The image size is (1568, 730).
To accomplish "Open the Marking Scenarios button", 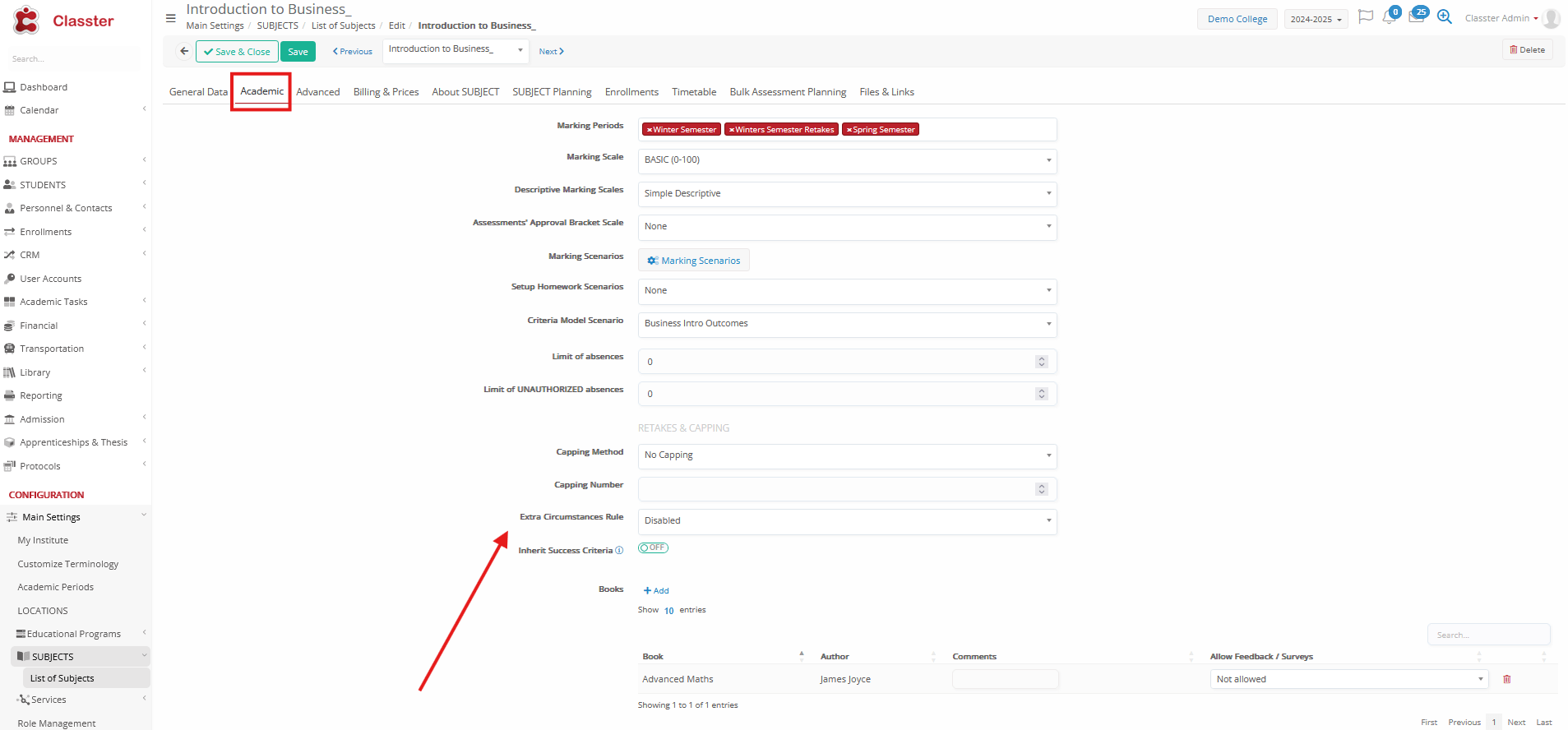I will pos(693,261).
